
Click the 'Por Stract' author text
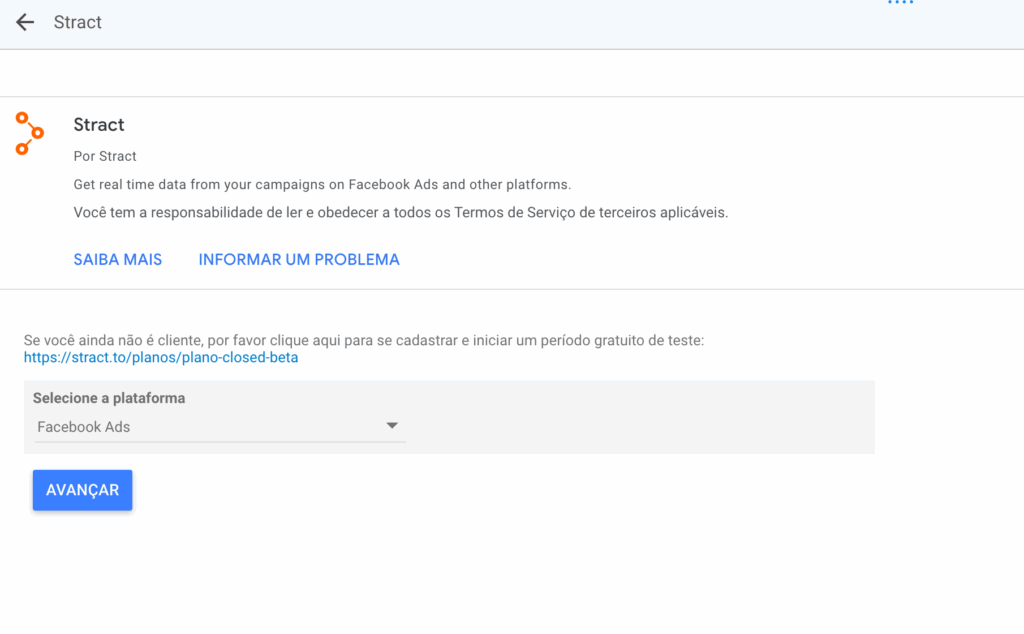pyautogui.click(x=104, y=156)
